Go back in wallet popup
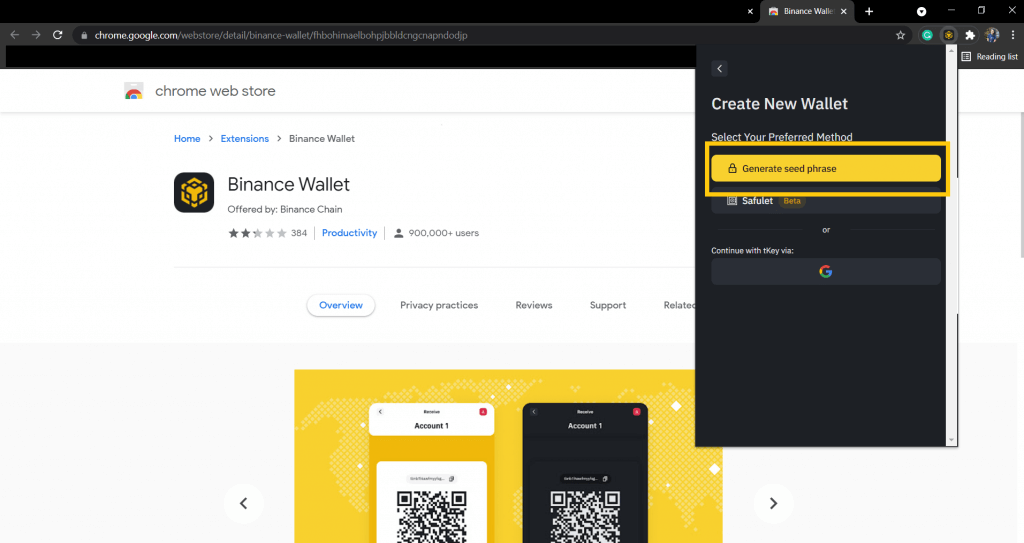Viewport: 1024px width, 543px height. pyautogui.click(x=719, y=69)
